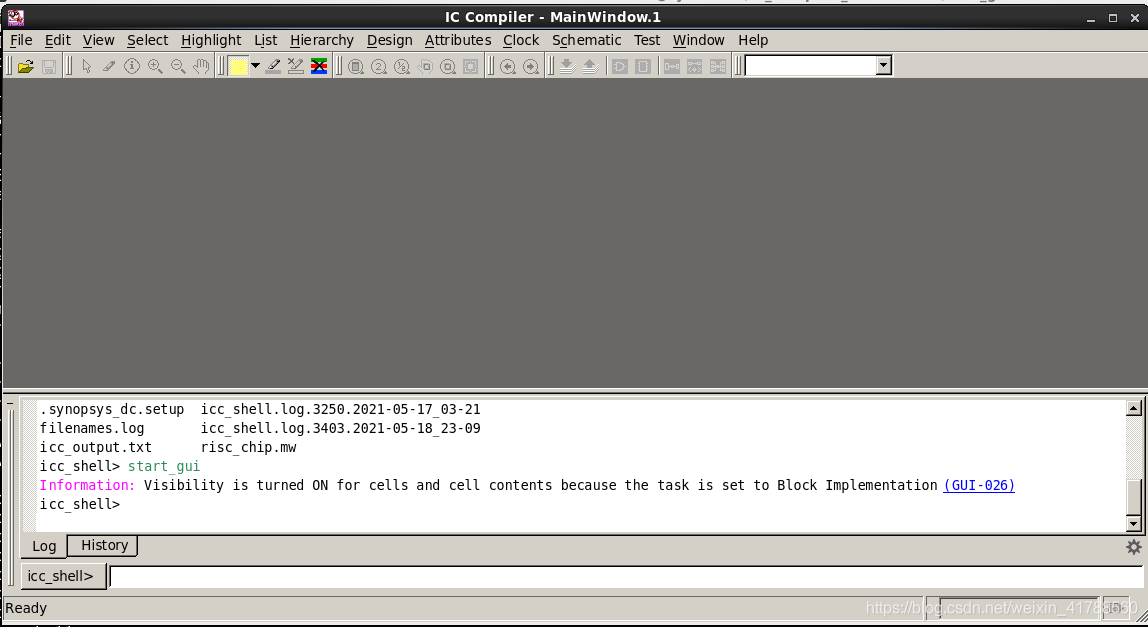Focus the icc_shell command input field
Screen dimensions: 1148x627
pos(626,576)
